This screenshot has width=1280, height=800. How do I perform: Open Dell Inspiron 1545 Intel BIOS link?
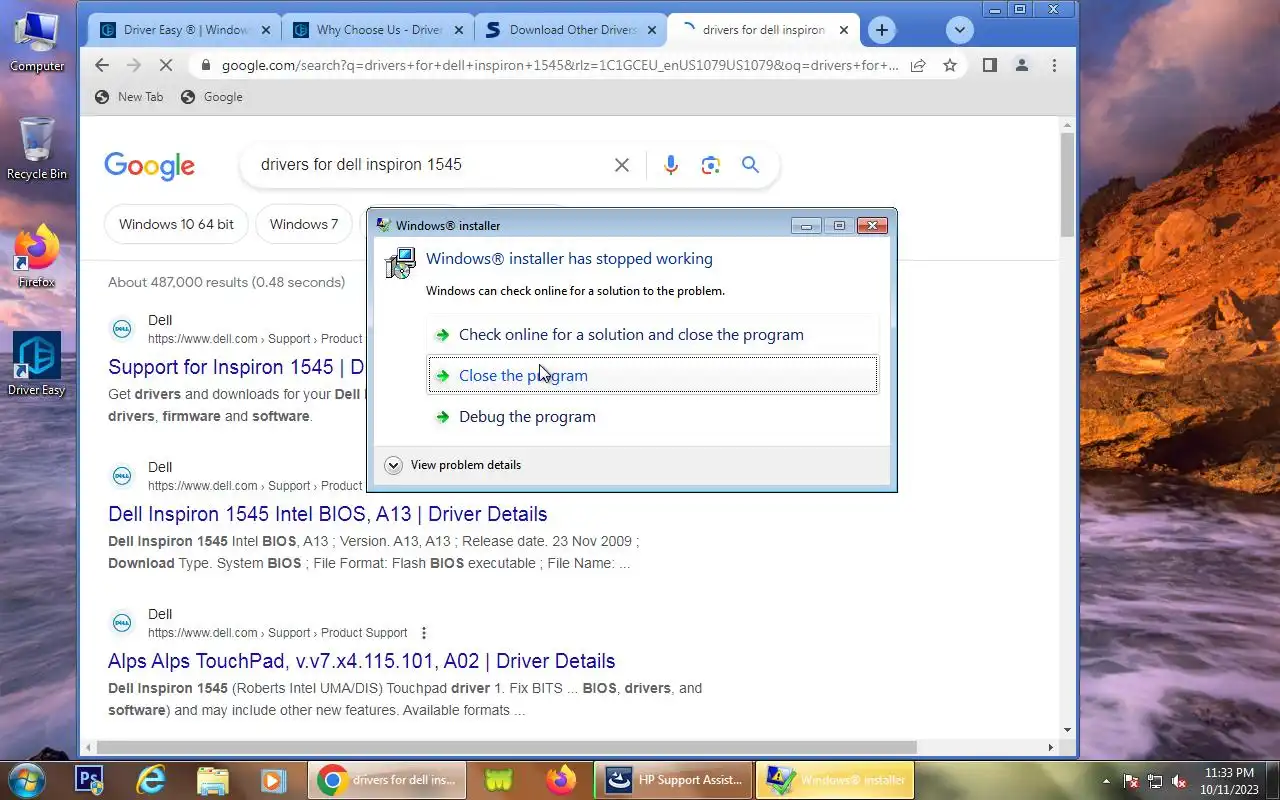[328, 514]
